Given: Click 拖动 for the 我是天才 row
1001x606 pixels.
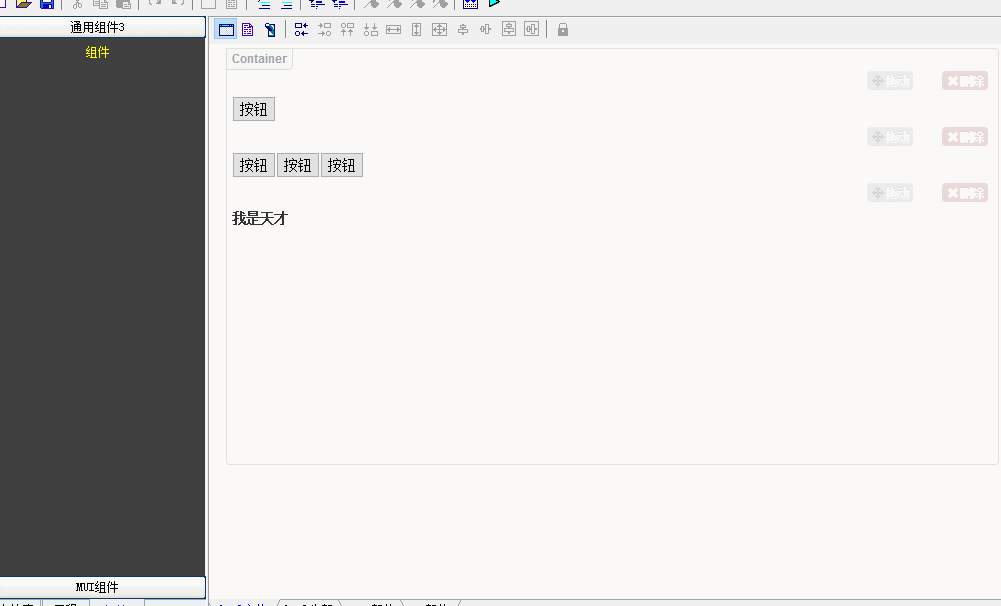Looking at the screenshot, I should 890,193.
